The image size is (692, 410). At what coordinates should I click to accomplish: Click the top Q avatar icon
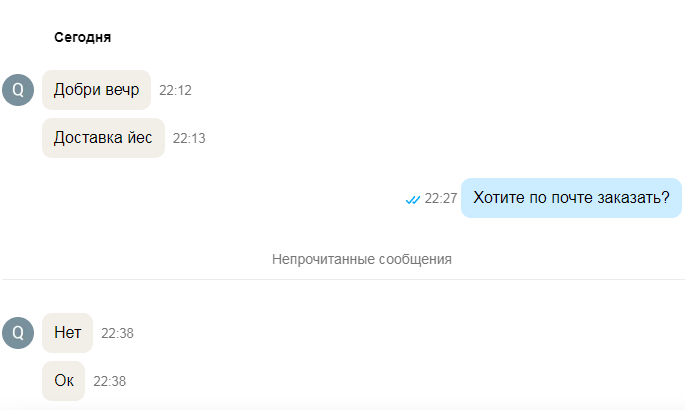(18, 90)
